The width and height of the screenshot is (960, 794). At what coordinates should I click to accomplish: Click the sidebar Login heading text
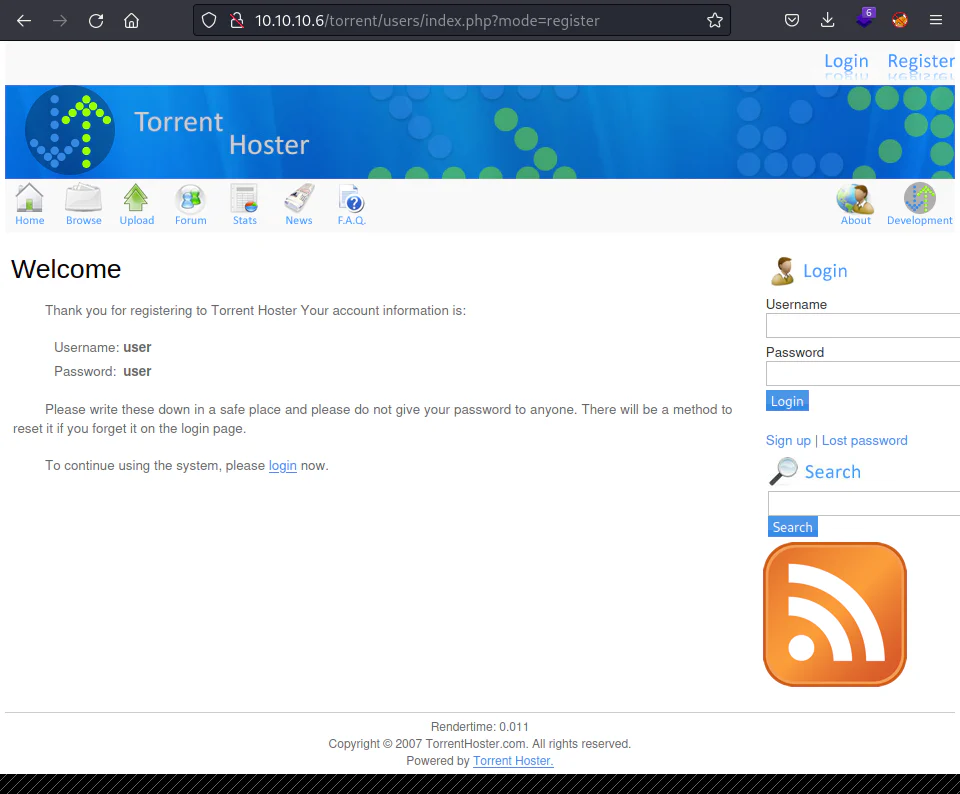click(825, 271)
